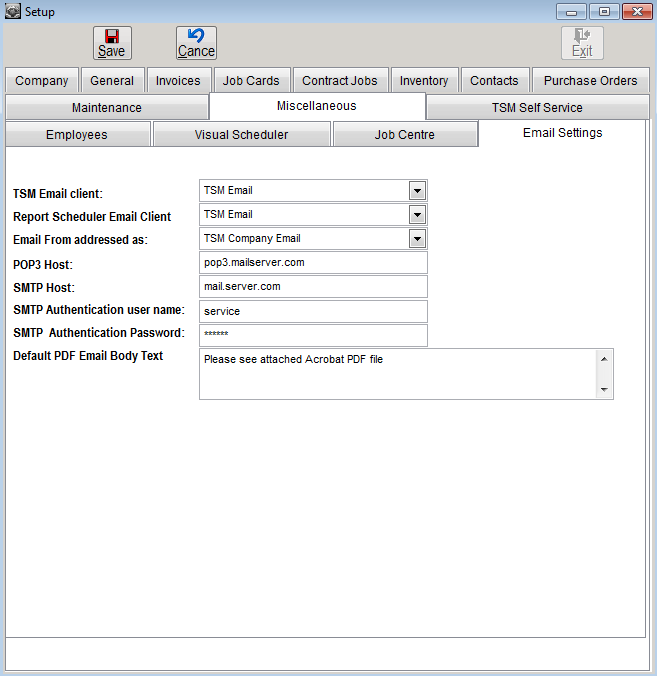
Task: Maximize the Setup window
Action: [604, 12]
